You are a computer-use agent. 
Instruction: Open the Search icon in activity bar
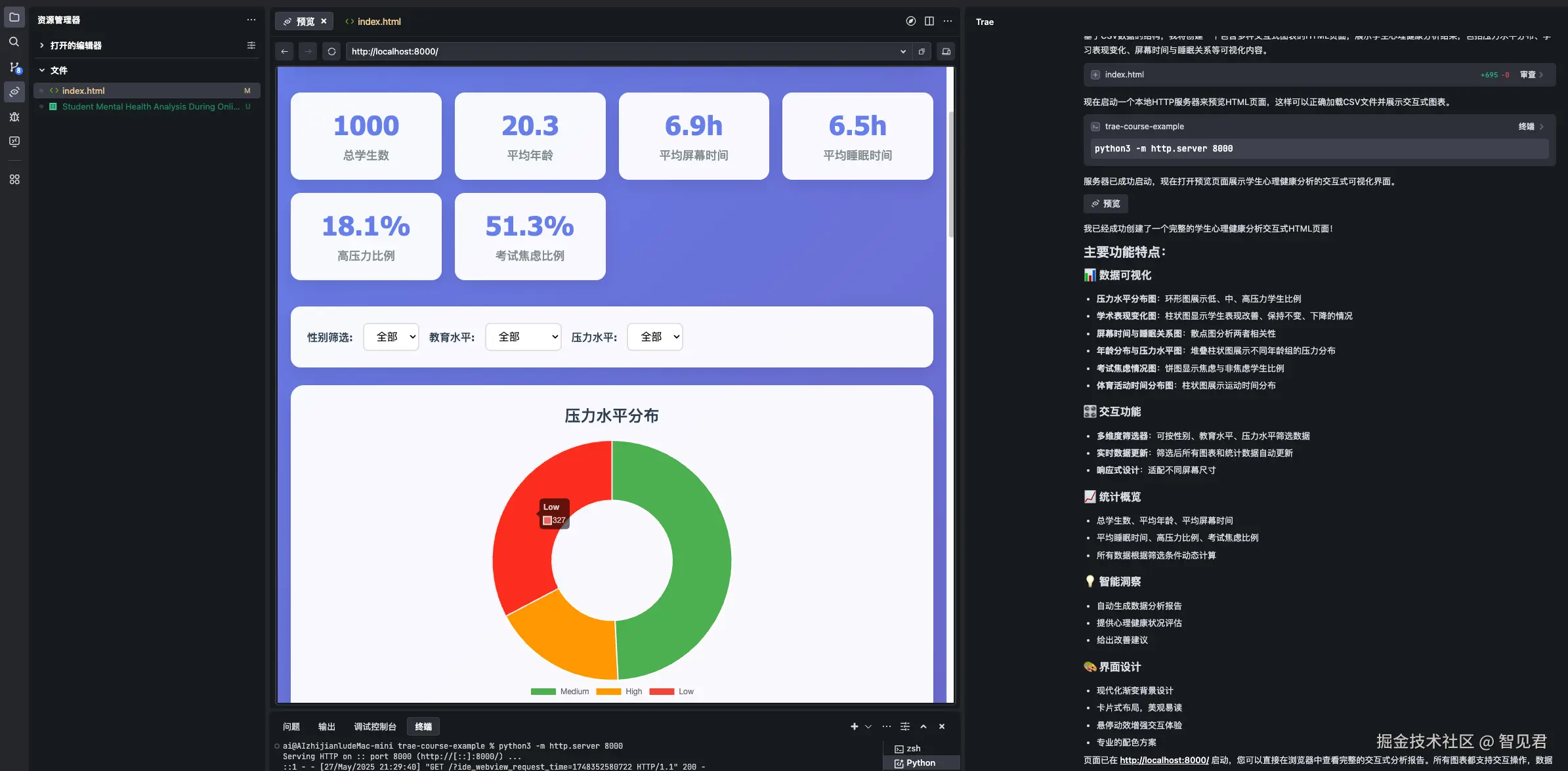[x=14, y=42]
